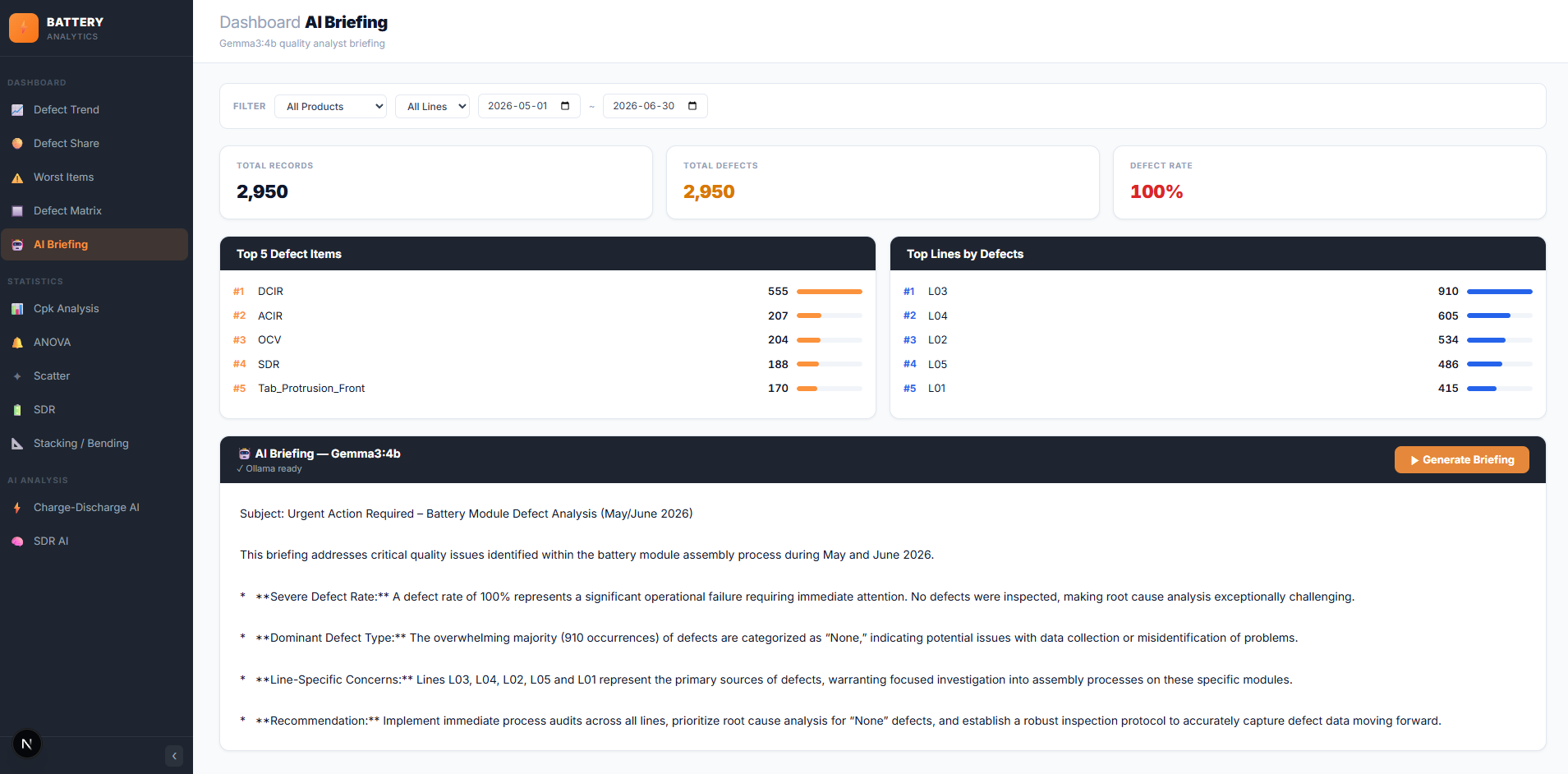The image size is (1568, 774).
Task: Click the end date field 2026-06-30
Action: tap(655, 106)
